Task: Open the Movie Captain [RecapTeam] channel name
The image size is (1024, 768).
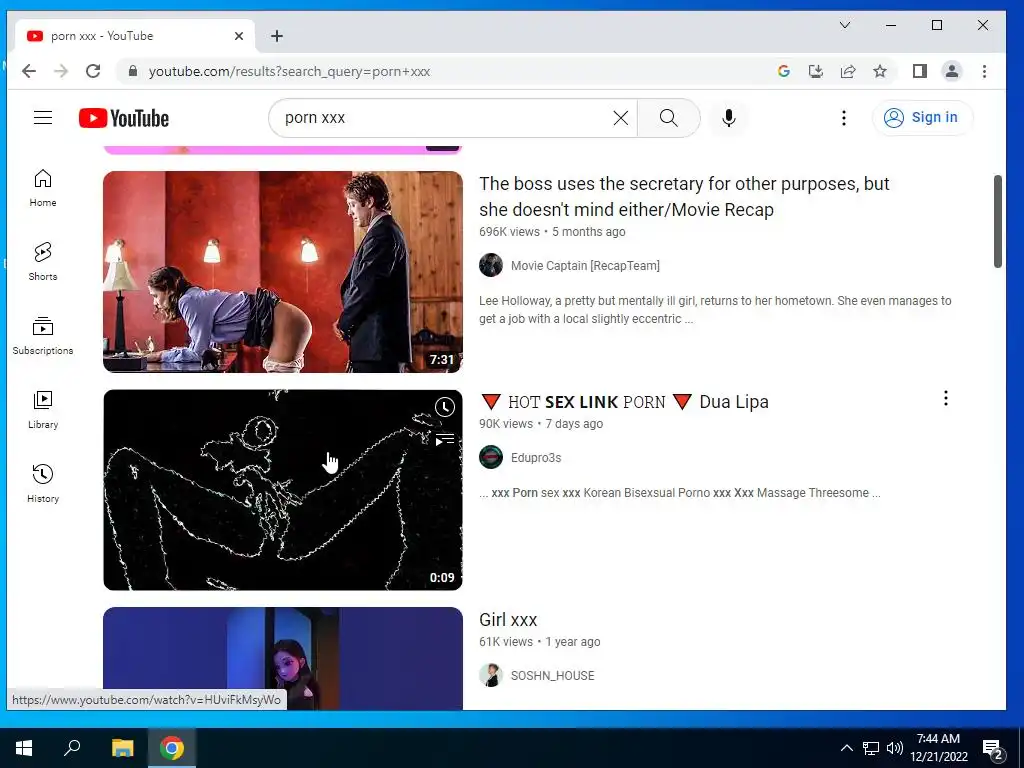Action: click(585, 266)
